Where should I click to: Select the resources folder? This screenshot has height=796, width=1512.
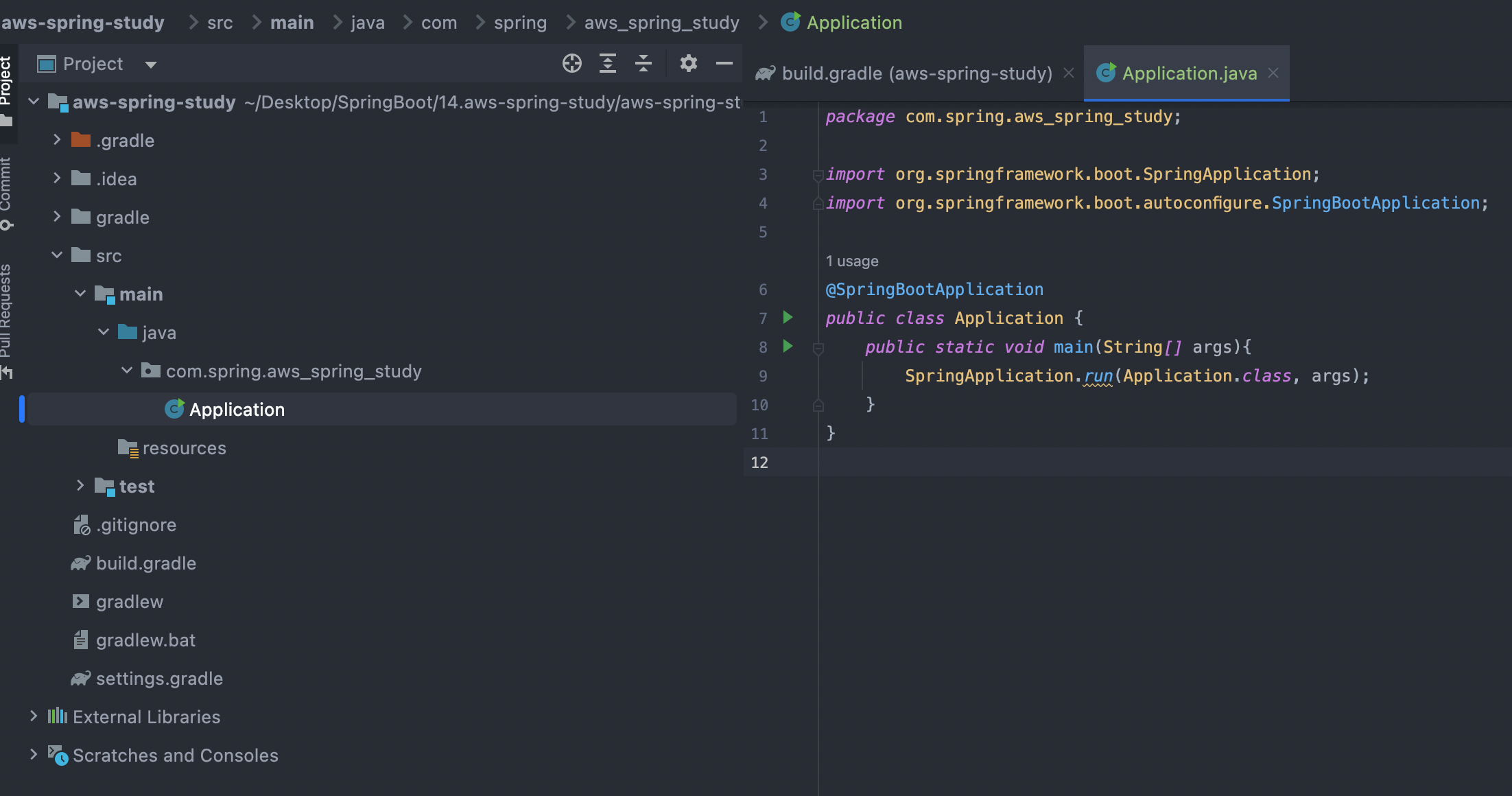pyautogui.click(x=184, y=448)
